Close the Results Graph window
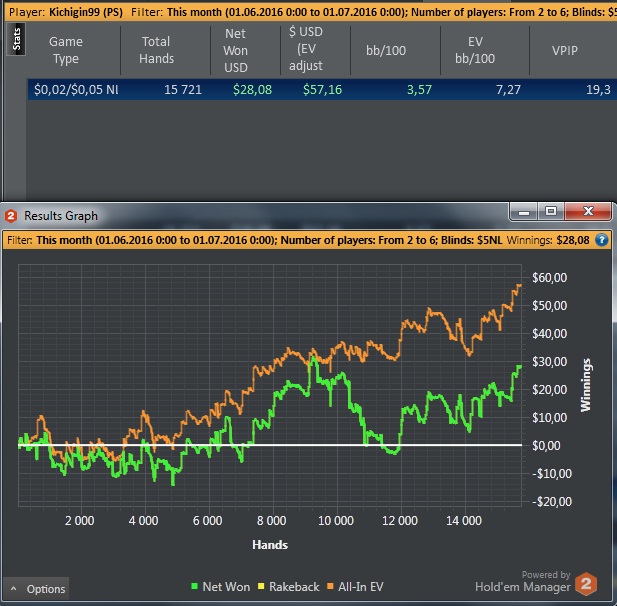Image resolution: width=617 pixels, height=606 pixels. (588, 212)
